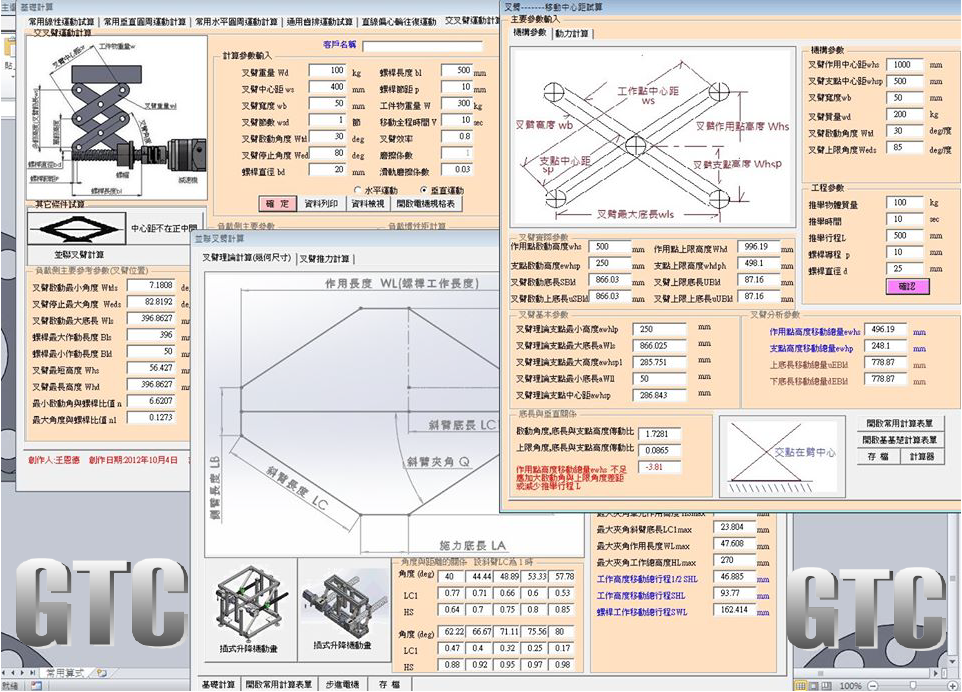This screenshot has height=692, width=962.
Task: Open the 直線偏心輪往復運動 tab
Action: pyautogui.click(x=399, y=21)
